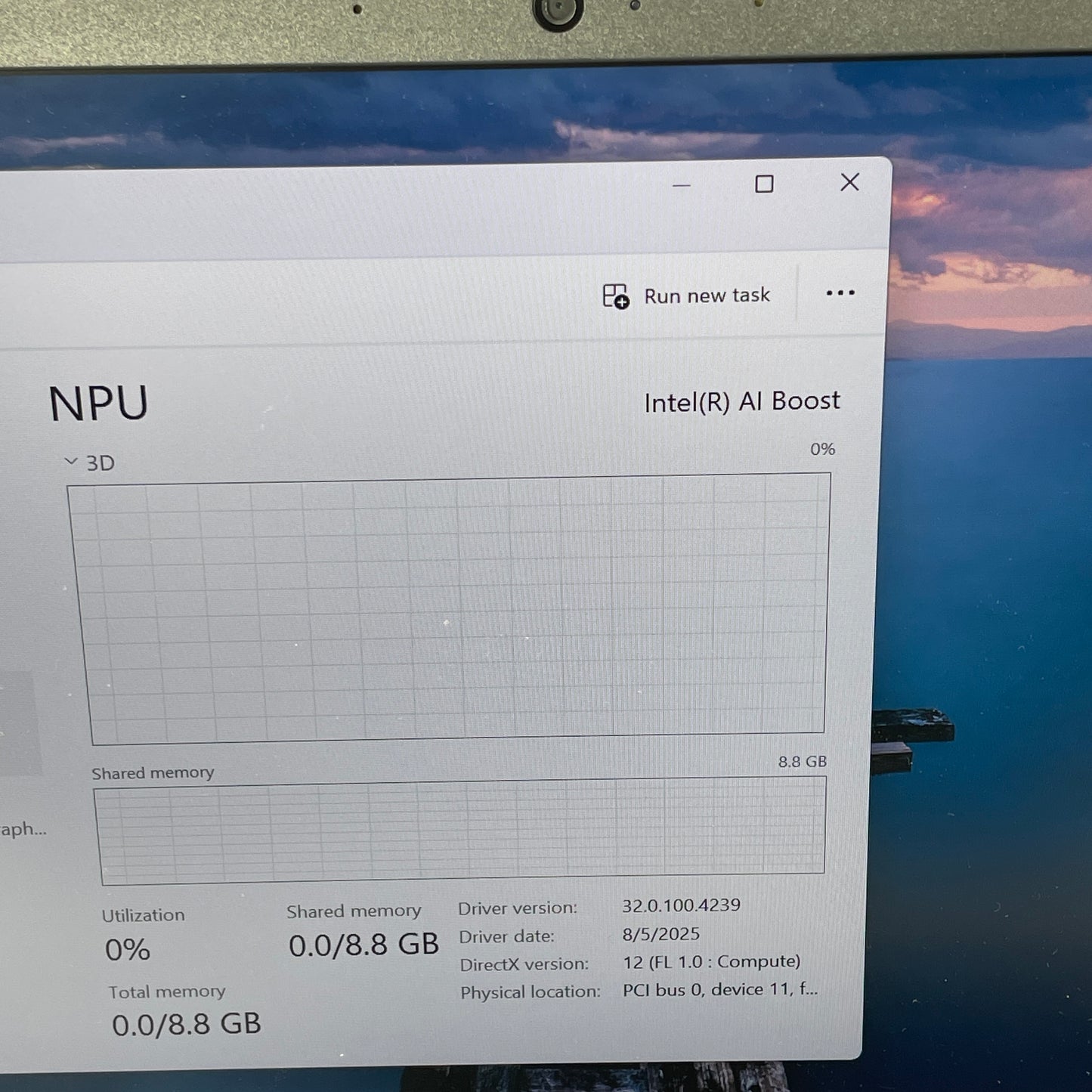Image resolution: width=1092 pixels, height=1092 pixels.
Task: Minimize the Task Manager window
Action: pyautogui.click(x=682, y=185)
